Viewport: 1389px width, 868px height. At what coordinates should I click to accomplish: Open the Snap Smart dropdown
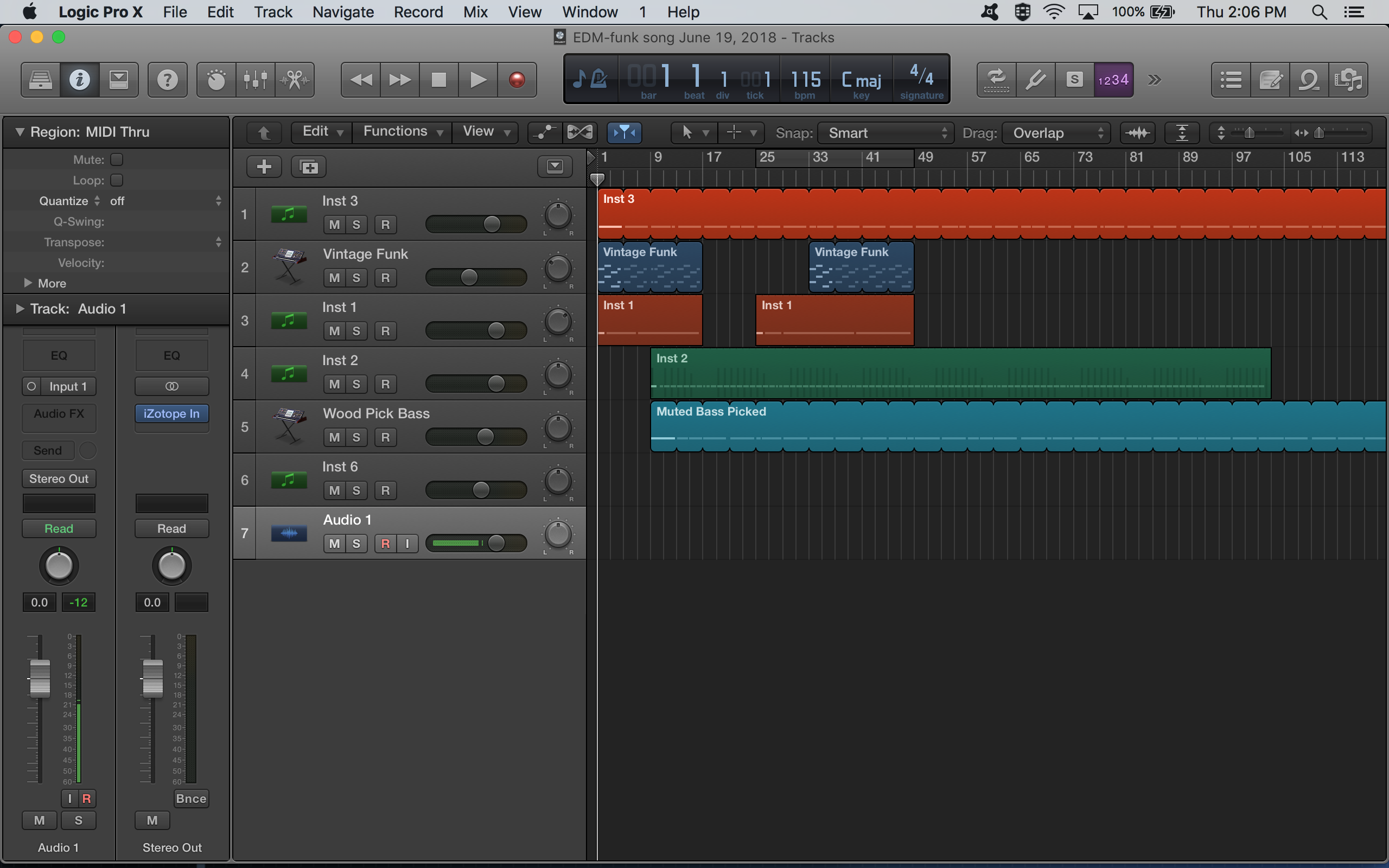[x=885, y=132]
